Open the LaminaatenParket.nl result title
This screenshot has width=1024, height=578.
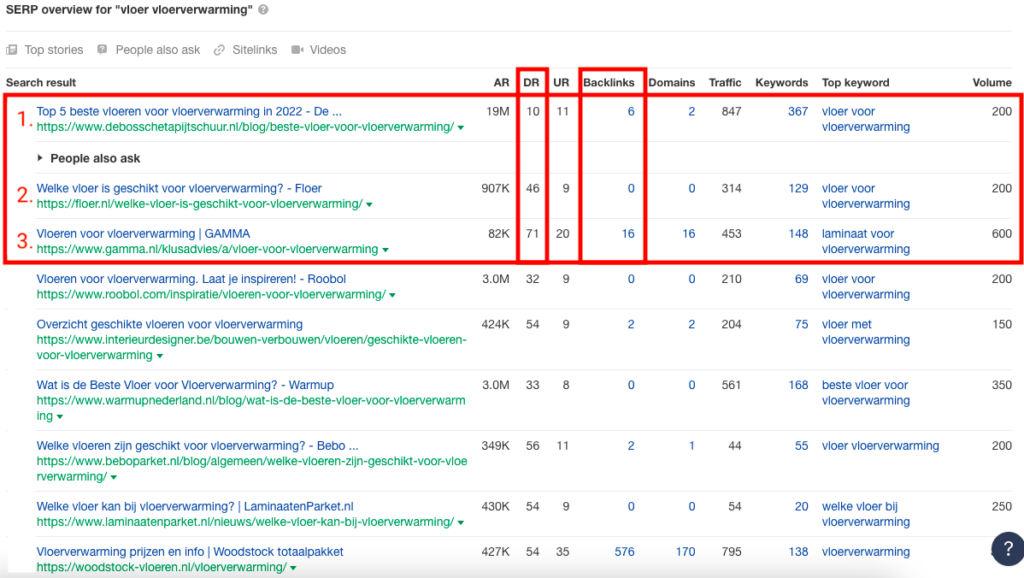tap(195, 506)
